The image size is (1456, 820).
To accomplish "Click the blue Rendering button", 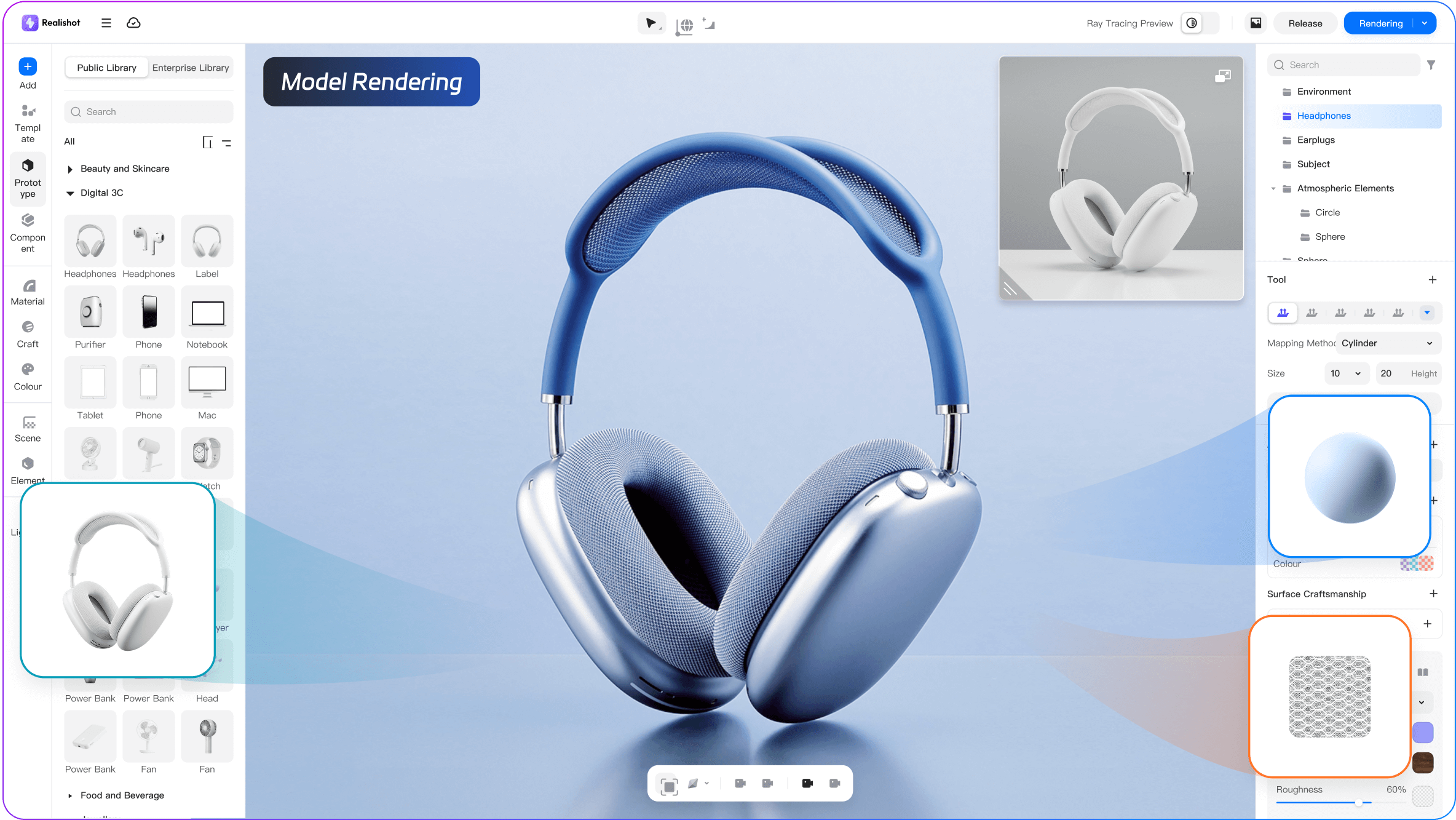I will pyautogui.click(x=1380, y=23).
